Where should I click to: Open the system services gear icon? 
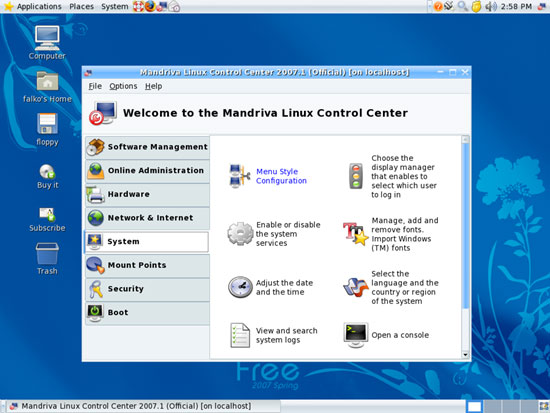pos(240,234)
